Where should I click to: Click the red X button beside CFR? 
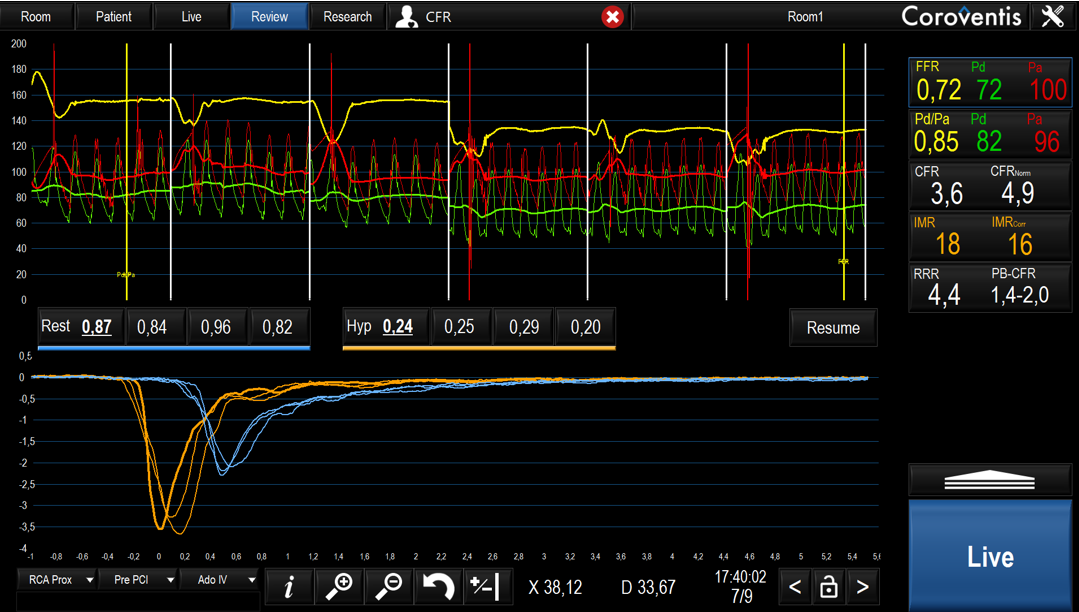tap(613, 17)
